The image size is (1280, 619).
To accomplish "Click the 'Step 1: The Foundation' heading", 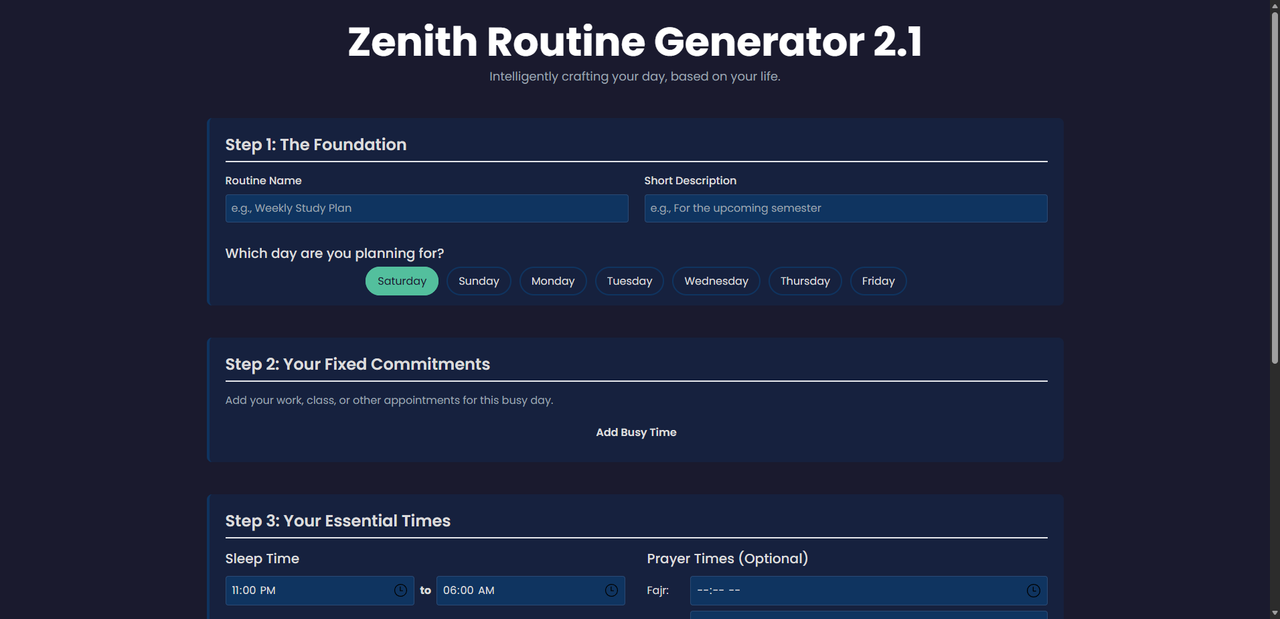I will pos(316,145).
